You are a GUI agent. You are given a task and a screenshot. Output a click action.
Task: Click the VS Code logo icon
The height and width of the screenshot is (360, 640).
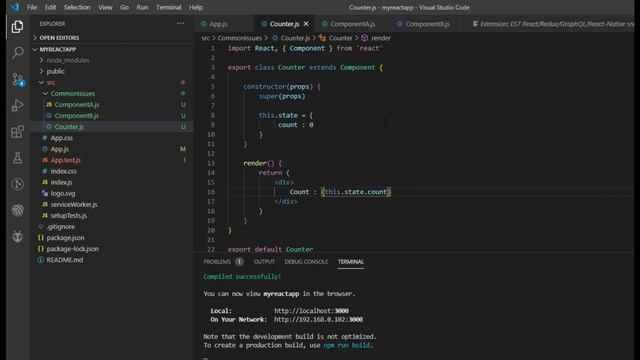tap(15, 7)
